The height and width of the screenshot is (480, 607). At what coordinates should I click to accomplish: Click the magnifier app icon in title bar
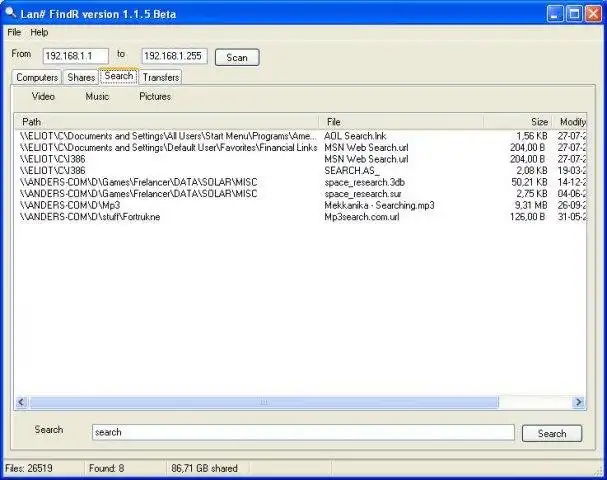click(x=10, y=13)
